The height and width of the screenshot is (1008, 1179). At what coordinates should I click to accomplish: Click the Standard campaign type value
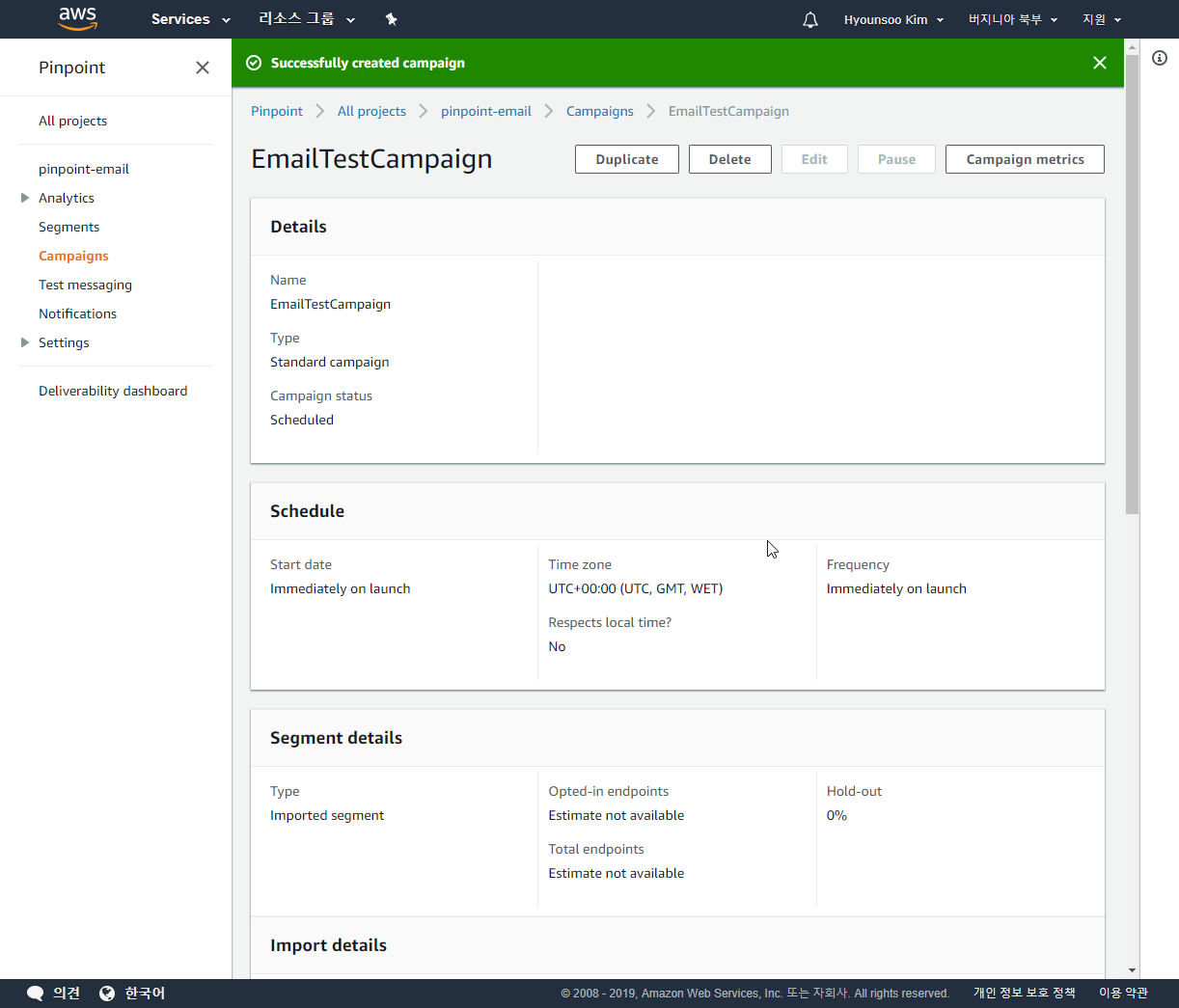(x=330, y=362)
